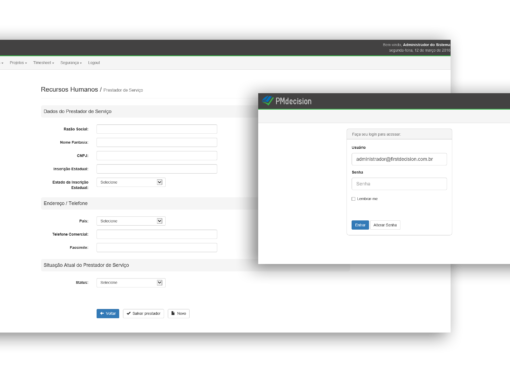The height and width of the screenshot is (382, 510).
Task: Click the Nome Fantasia input field
Action: [157, 142]
